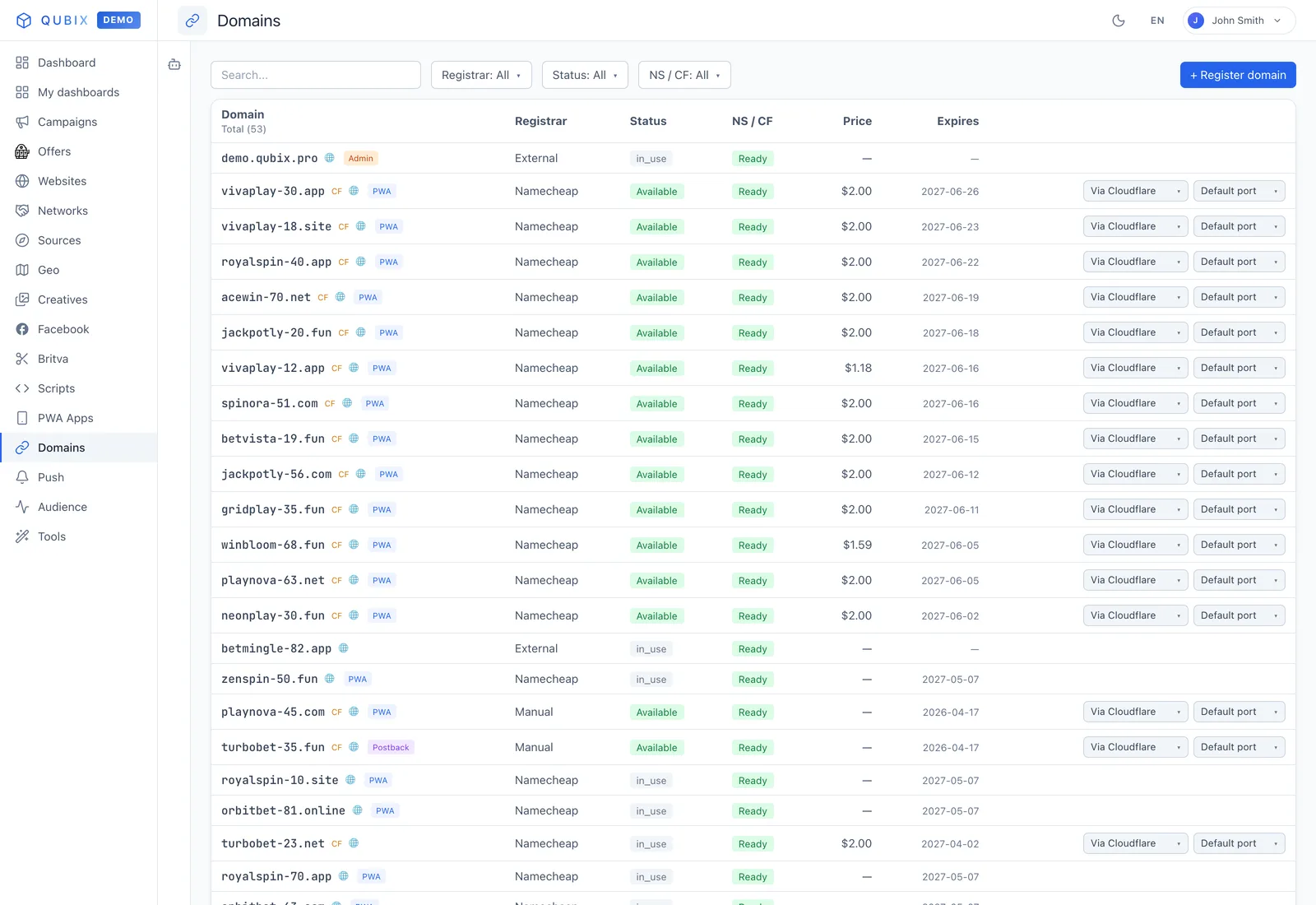The width and height of the screenshot is (1316, 905).
Task: Open Default port dropdown for neonplay-30.fun
Action: pos(1239,615)
